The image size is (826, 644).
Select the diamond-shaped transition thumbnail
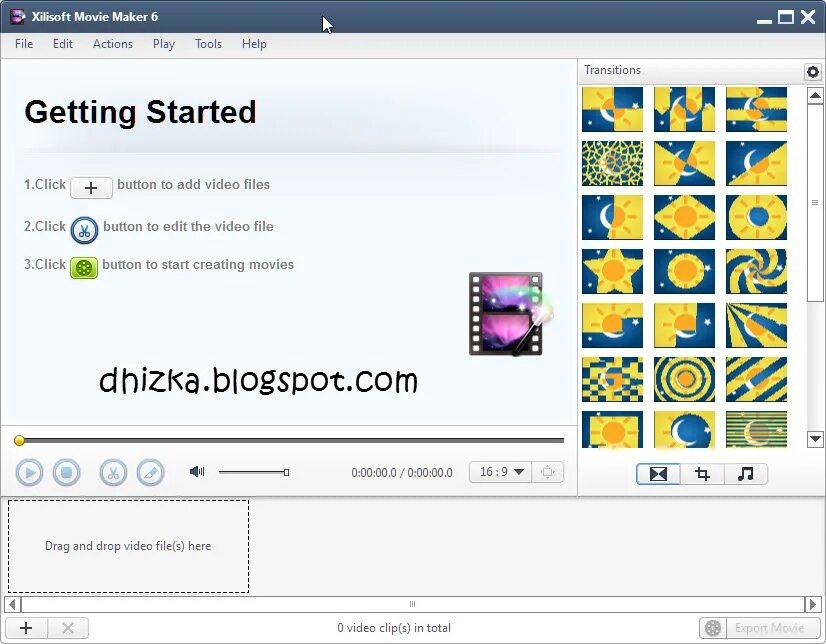(684, 217)
